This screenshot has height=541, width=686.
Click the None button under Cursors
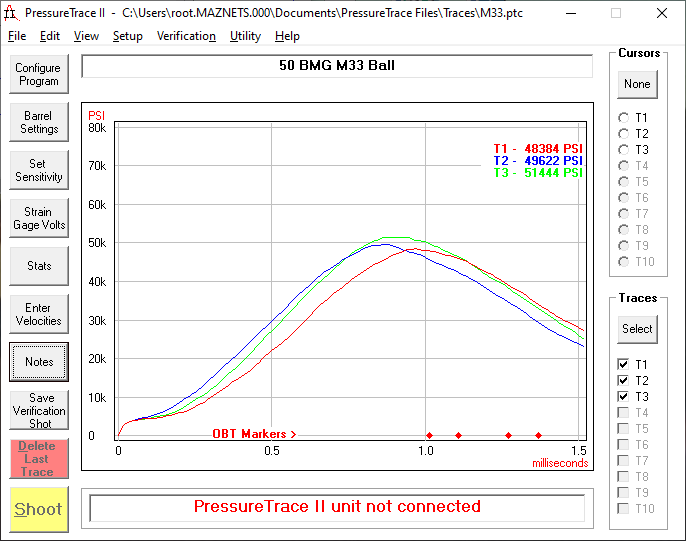point(637,84)
